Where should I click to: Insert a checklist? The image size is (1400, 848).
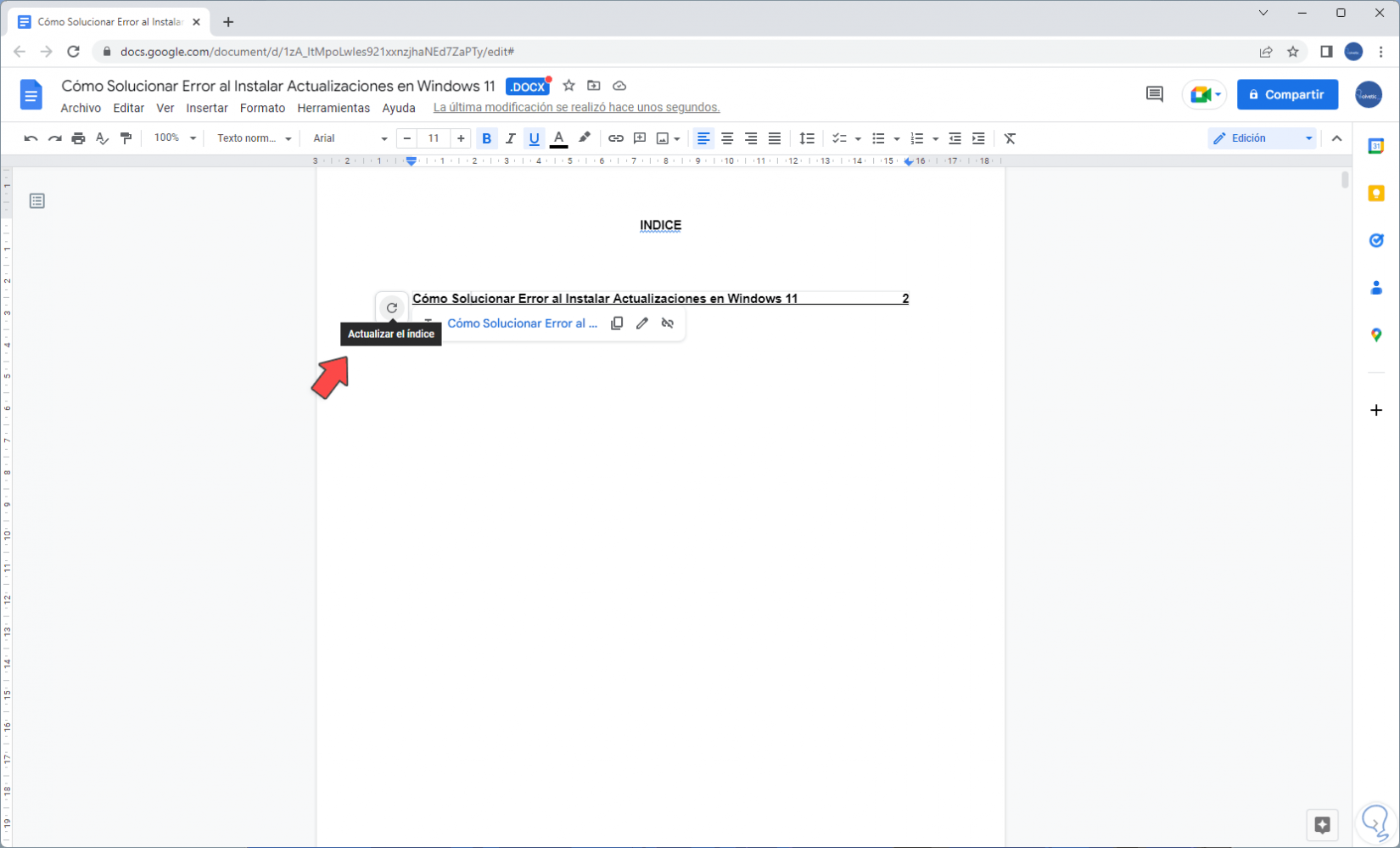(839, 138)
